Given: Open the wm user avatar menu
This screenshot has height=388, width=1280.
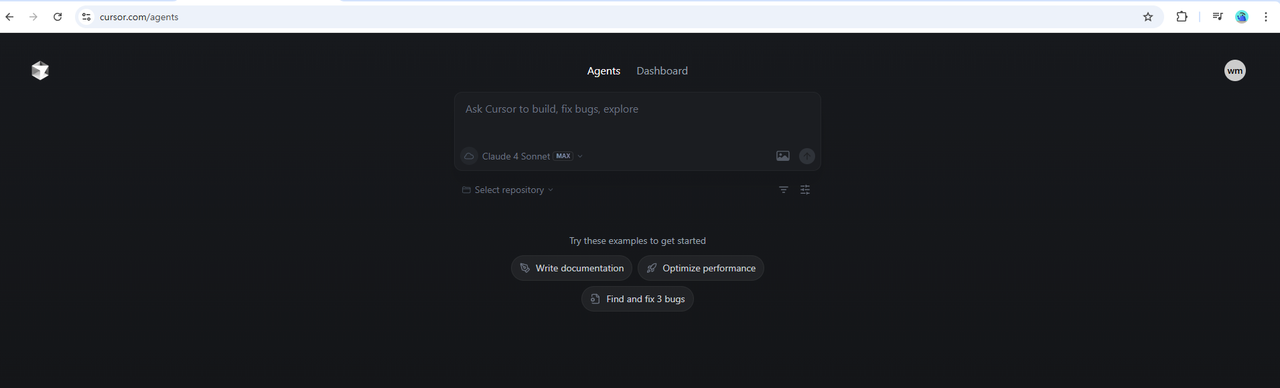Looking at the screenshot, I should pos(1235,70).
